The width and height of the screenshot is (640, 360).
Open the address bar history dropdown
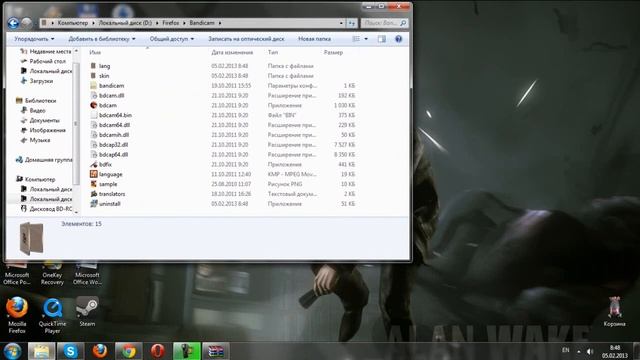[341, 23]
